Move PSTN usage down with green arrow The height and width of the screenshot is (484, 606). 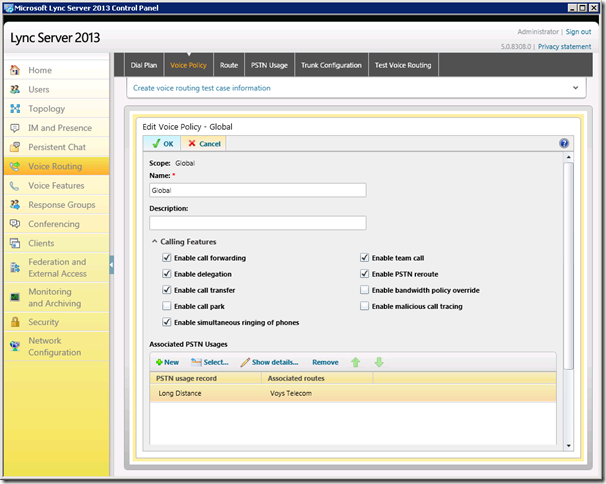click(379, 362)
